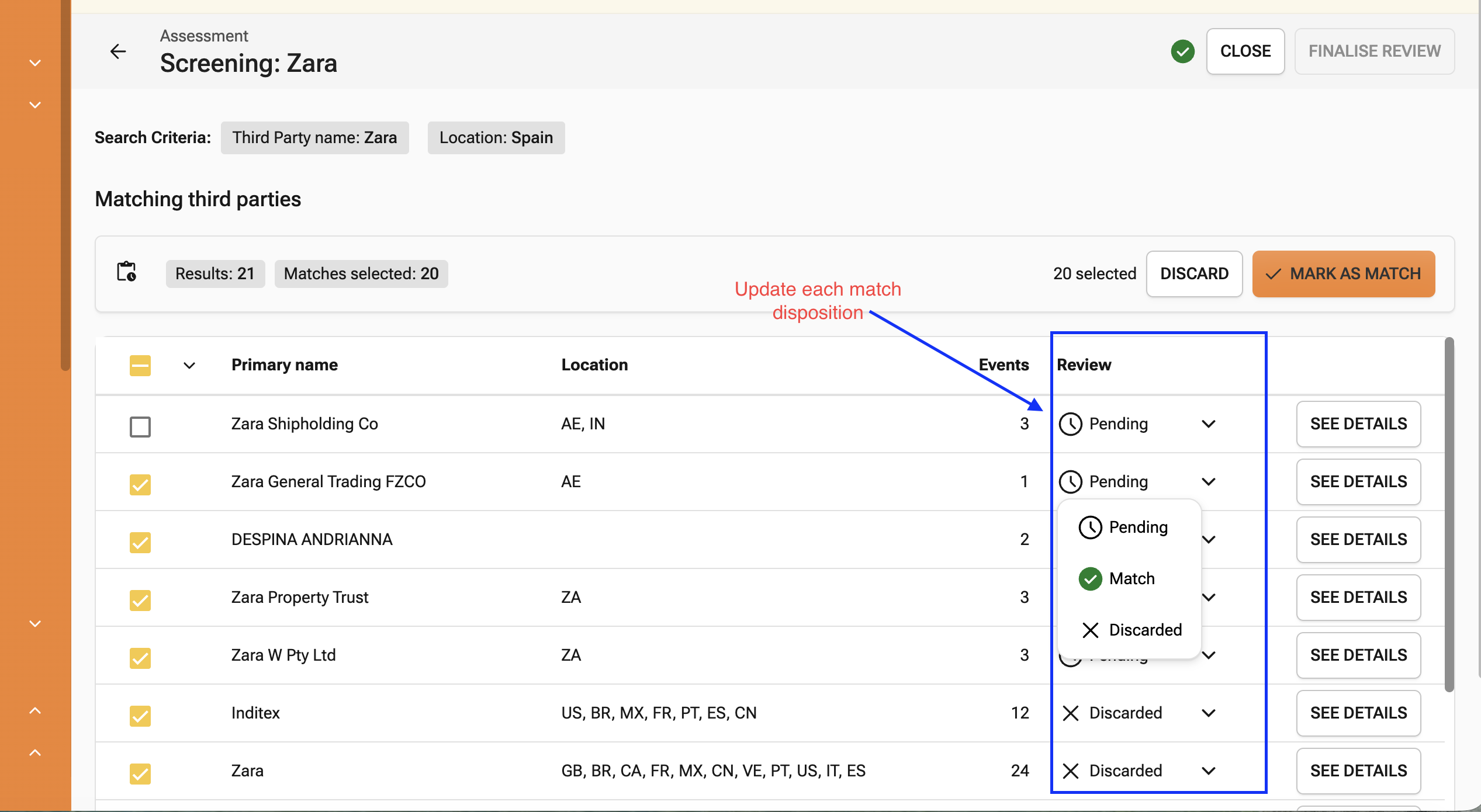Click the Results: 21 chip
The width and height of the screenshot is (1481, 812).
tap(215, 274)
